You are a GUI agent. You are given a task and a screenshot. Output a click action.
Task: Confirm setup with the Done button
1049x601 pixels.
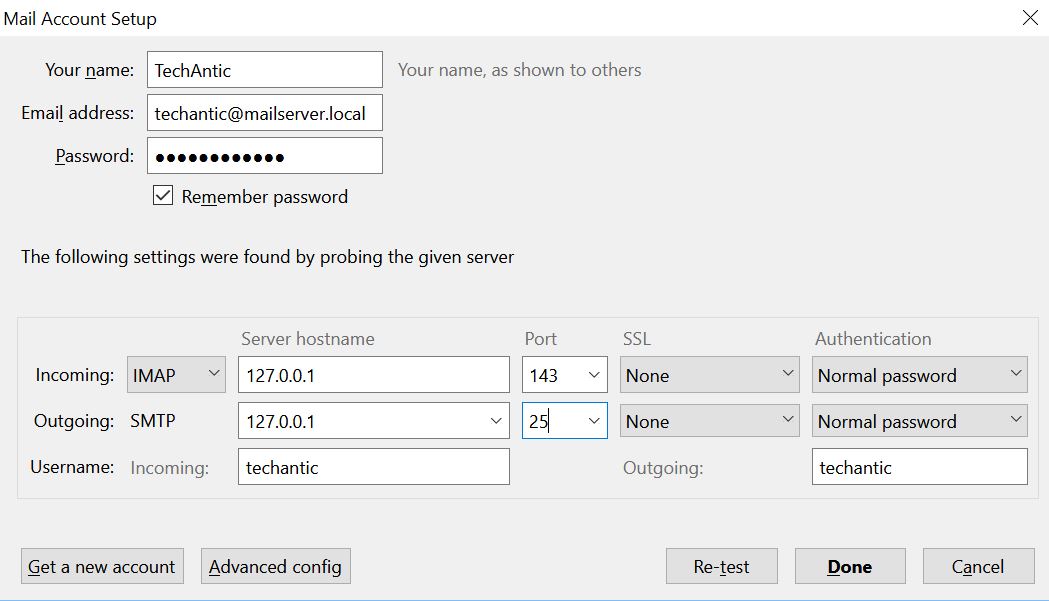849,567
